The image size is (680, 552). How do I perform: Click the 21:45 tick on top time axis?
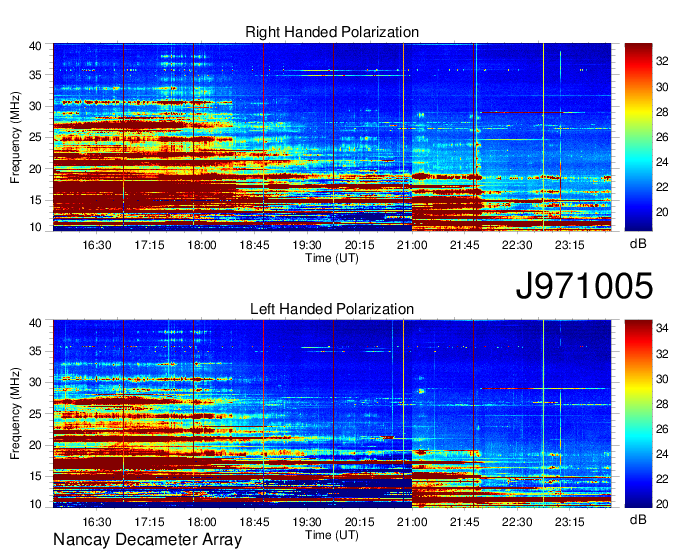[x=464, y=245]
